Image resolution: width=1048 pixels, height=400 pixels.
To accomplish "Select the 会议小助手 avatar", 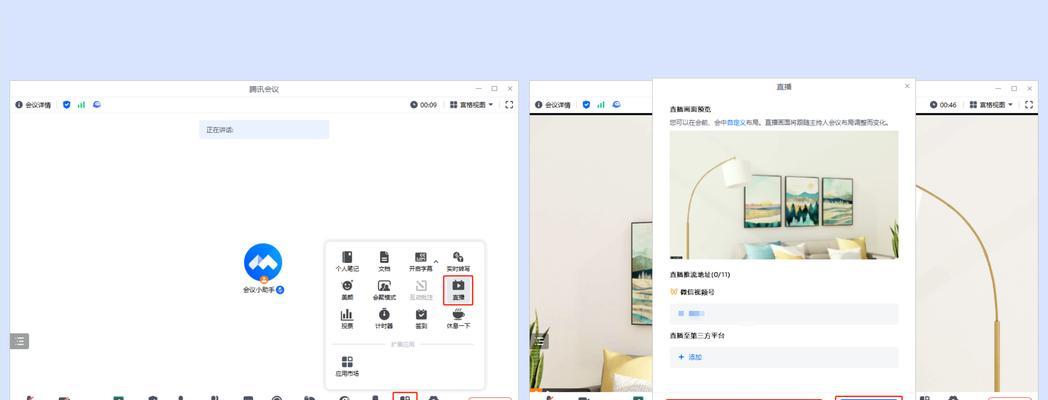I will coord(263,262).
